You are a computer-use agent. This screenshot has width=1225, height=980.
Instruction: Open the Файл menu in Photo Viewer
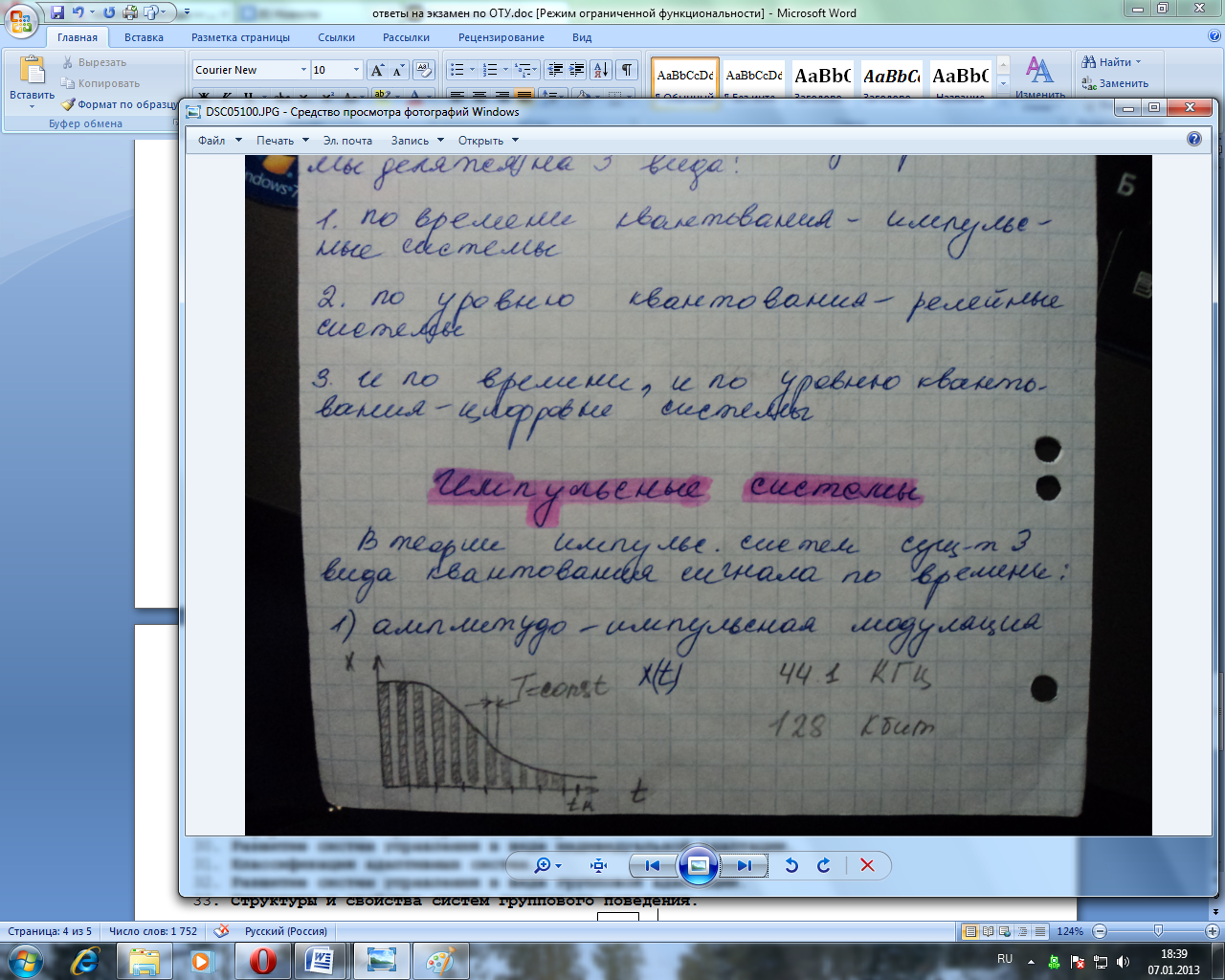tap(219, 141)
